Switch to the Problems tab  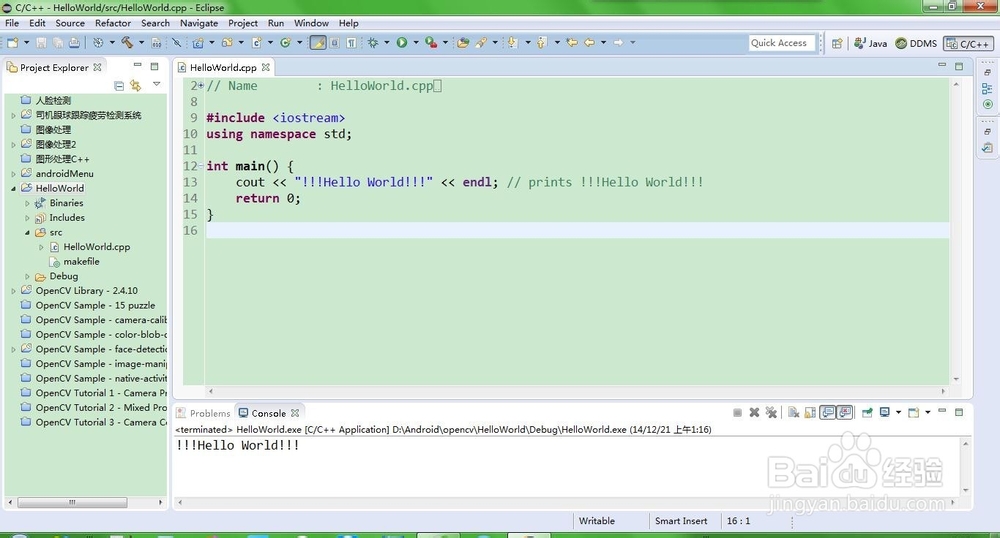click(203, 413)
